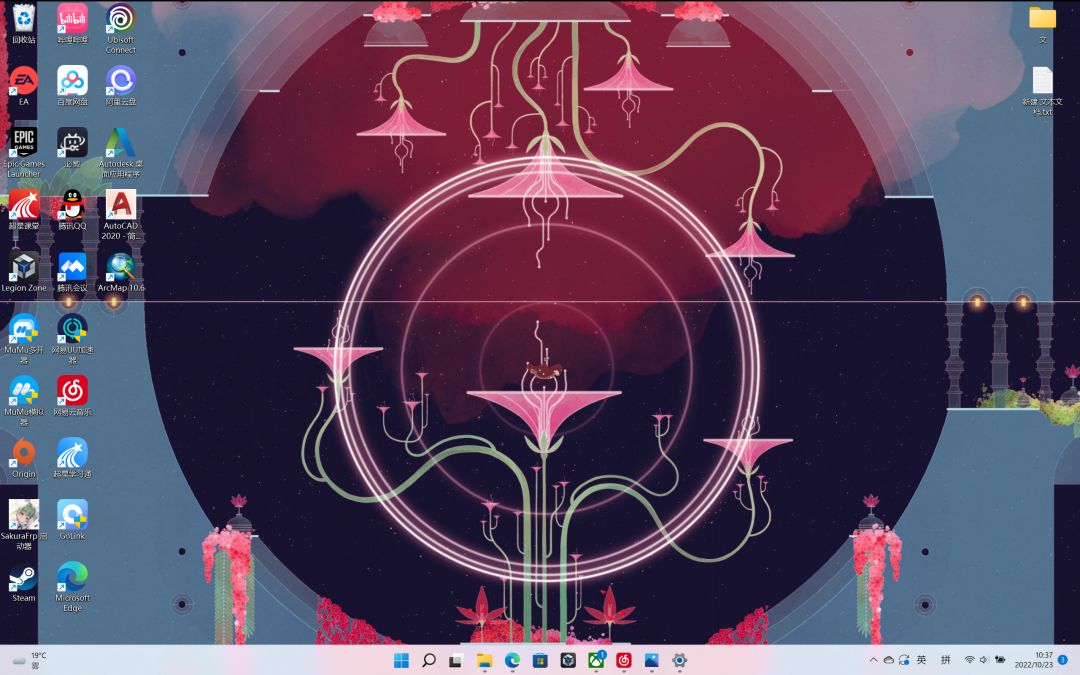Open Edge browser from taskbar

(512, 661)
